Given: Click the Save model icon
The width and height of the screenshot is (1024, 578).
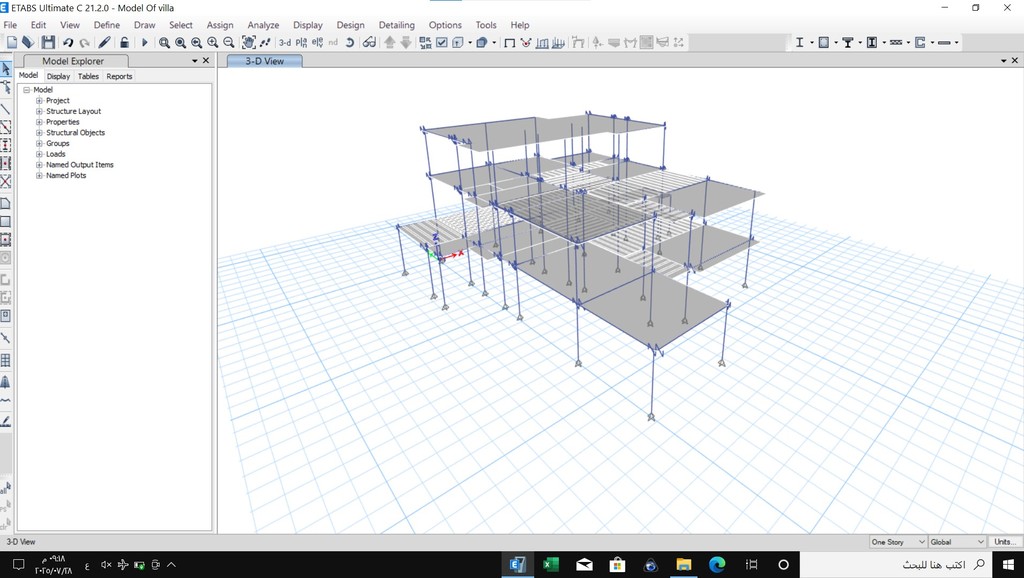Looking at the screenshot, I should pos(48,43).
